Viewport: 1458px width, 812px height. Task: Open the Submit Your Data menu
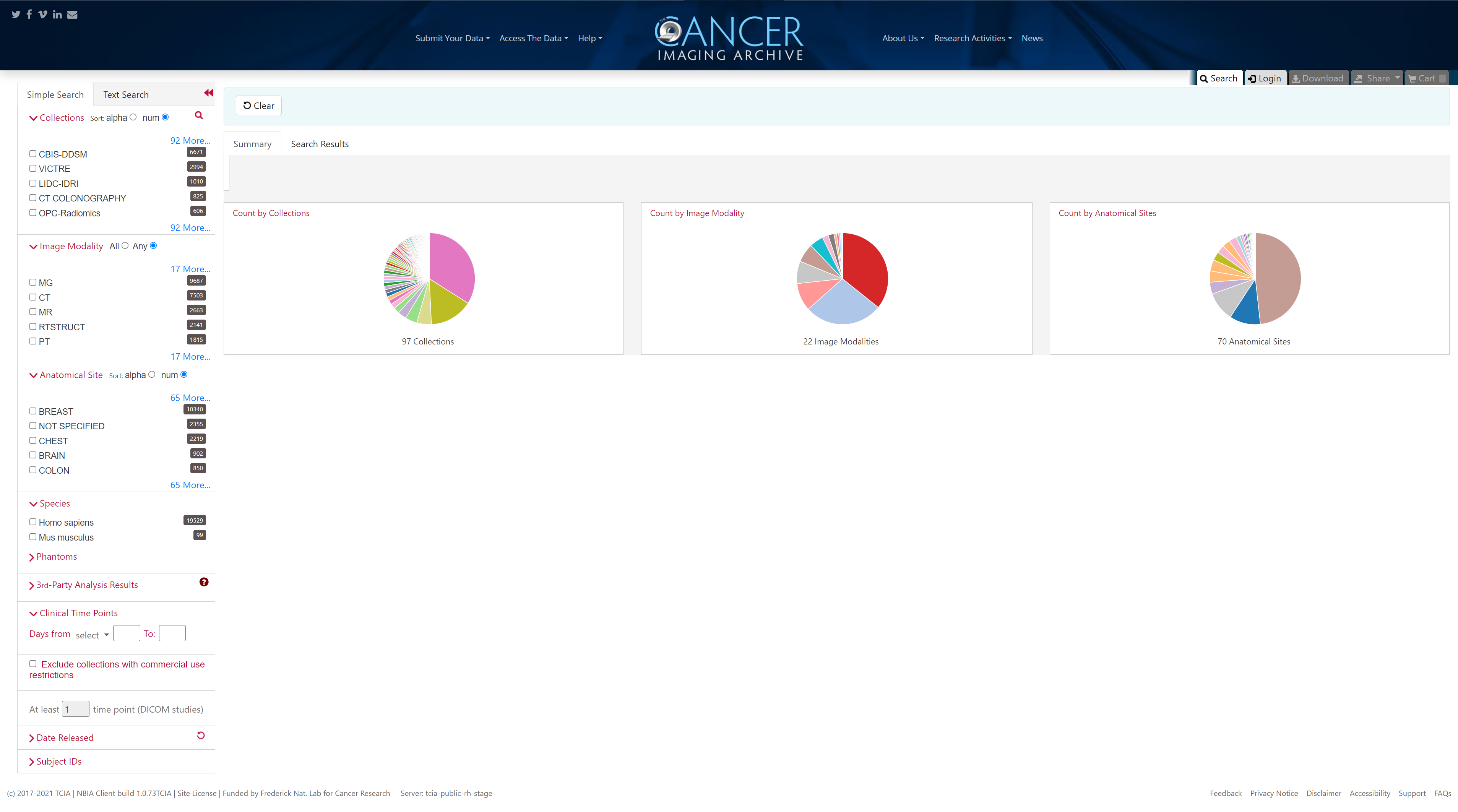452,39
